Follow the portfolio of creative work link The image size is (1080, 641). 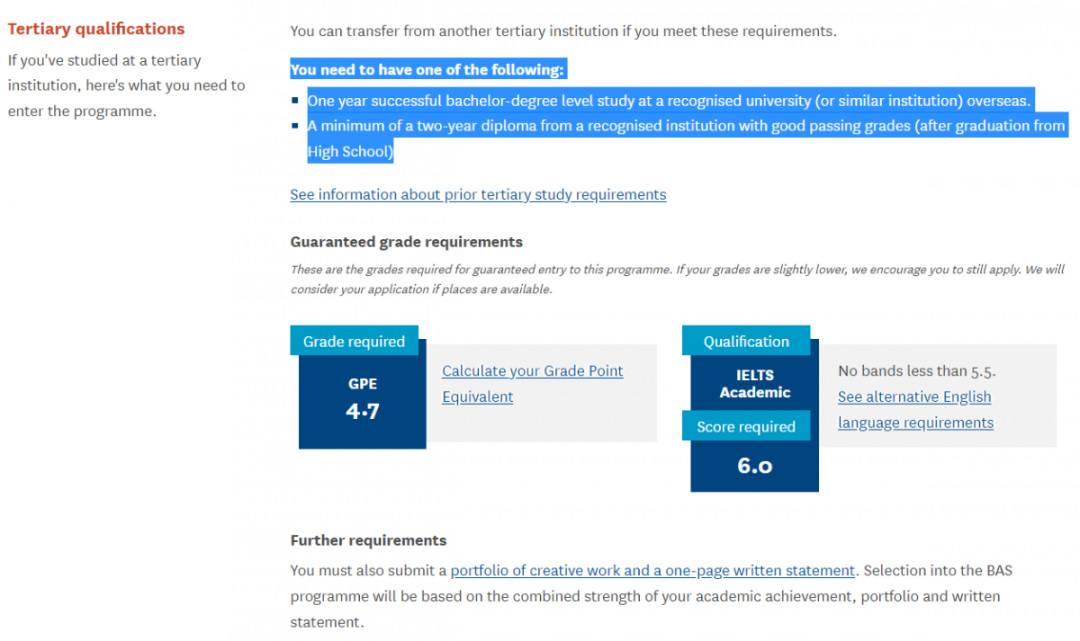(652, 571)
